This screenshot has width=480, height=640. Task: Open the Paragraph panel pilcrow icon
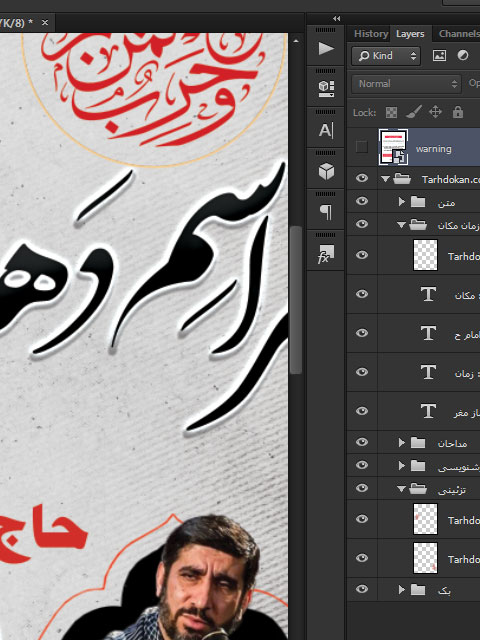pyautogui.click(x=326, y=212)
